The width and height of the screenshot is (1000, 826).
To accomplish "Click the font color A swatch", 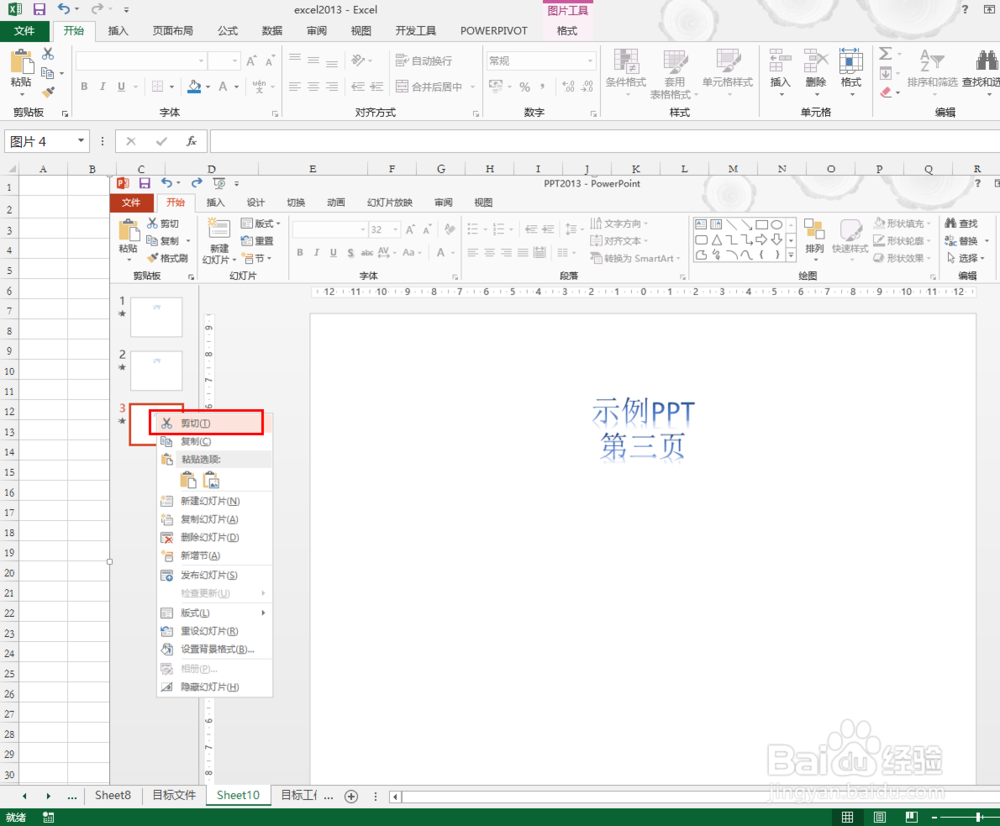I will point(223,86).
